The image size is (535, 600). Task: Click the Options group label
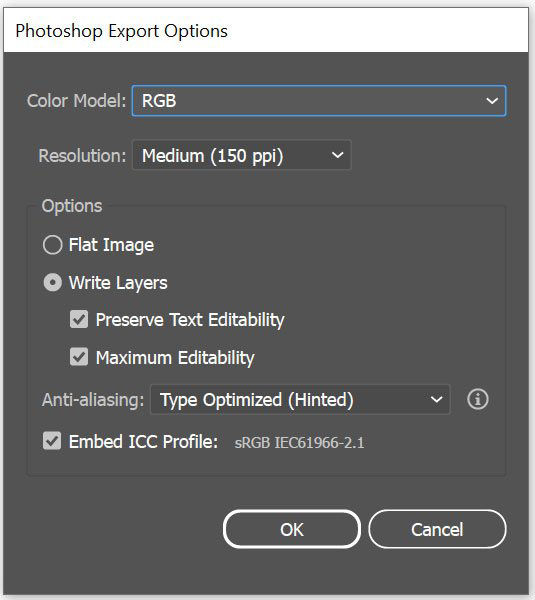72,206
